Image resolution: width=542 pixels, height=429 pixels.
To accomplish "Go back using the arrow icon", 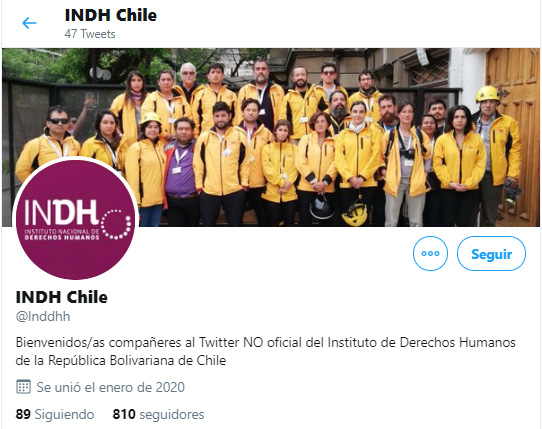I will [x=29, y=23].
